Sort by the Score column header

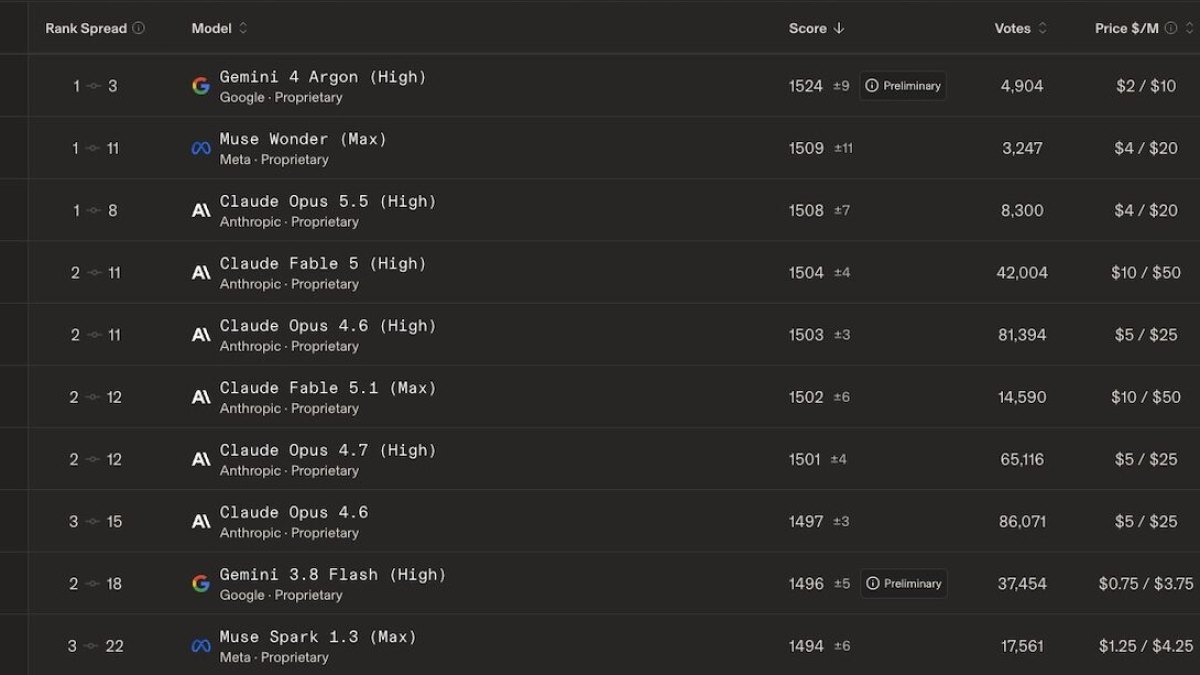click(807, 28)
